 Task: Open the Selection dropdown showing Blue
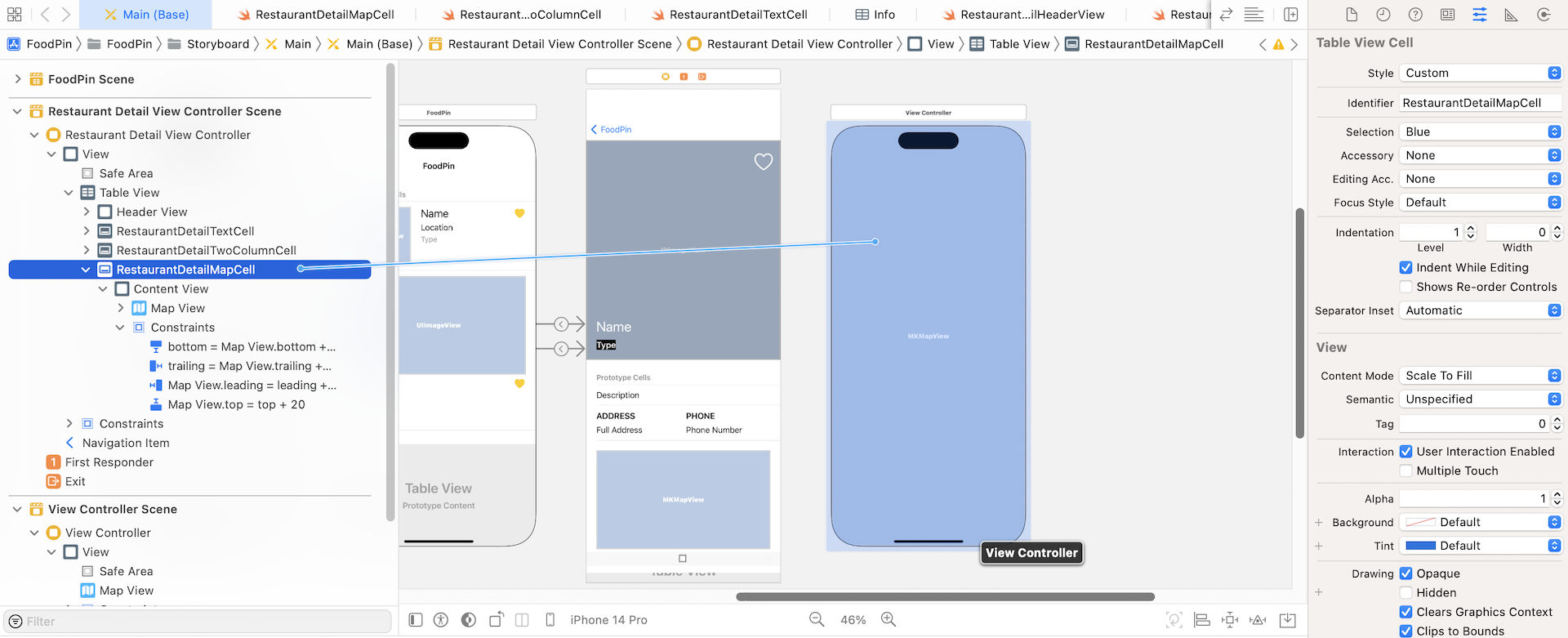(1480, 132)
